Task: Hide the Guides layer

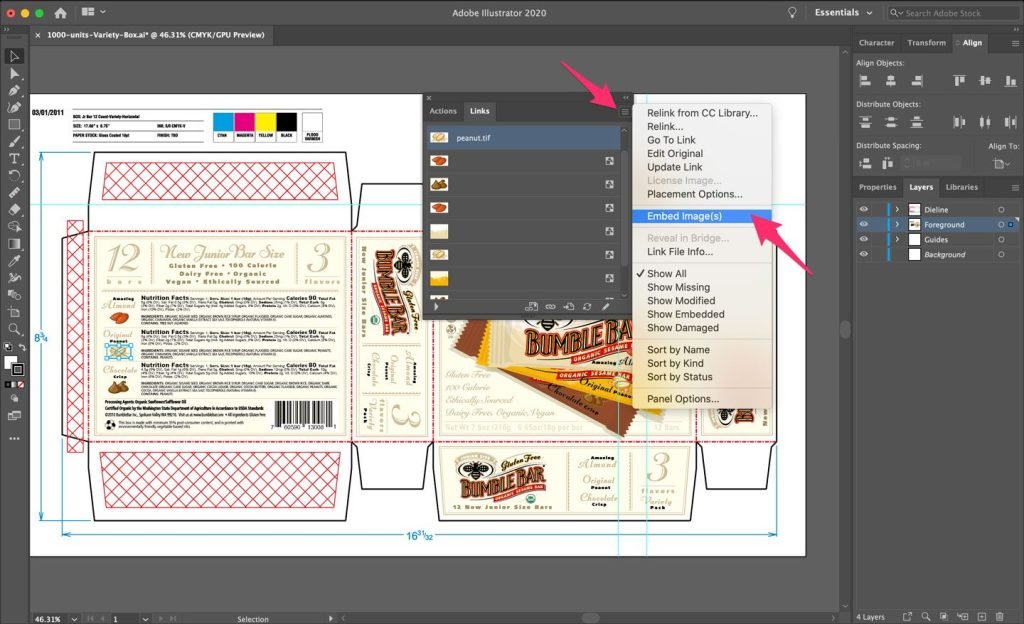Action: coord(863,240)
